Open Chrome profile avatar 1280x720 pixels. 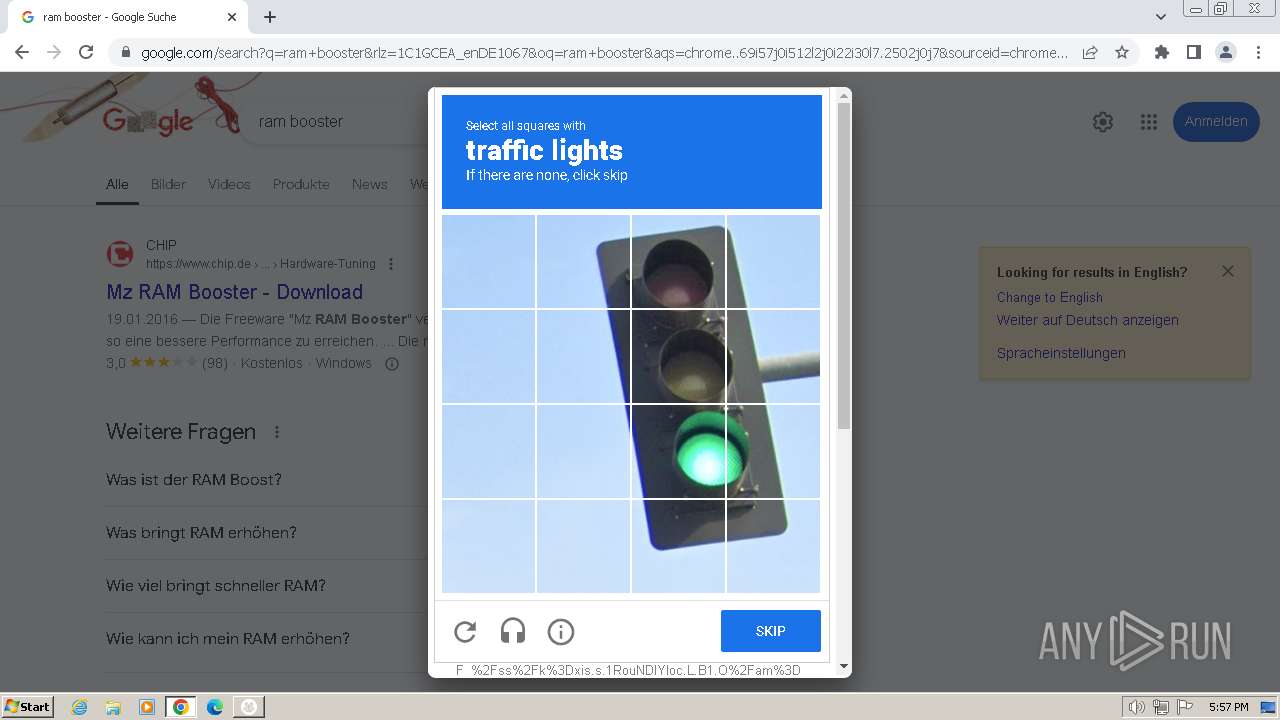[1226, 52]
